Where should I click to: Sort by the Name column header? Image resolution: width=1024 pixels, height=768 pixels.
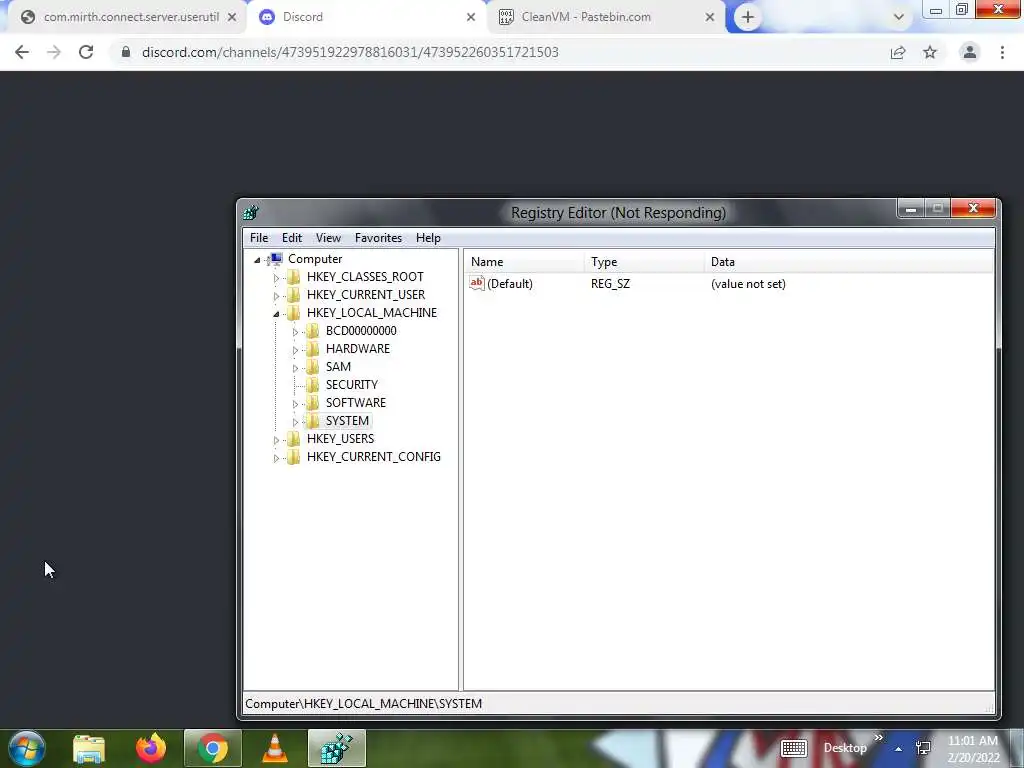point(525,262)
